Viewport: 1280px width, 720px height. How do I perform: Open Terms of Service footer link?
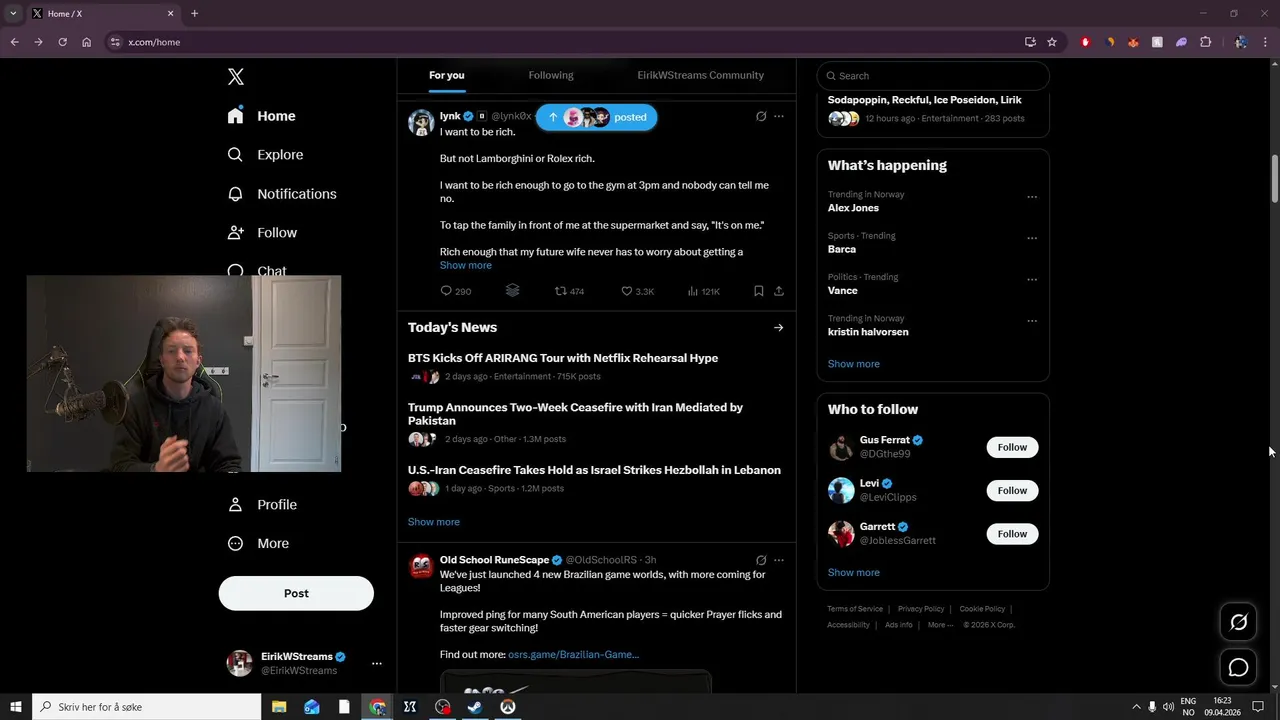[855, 609]
